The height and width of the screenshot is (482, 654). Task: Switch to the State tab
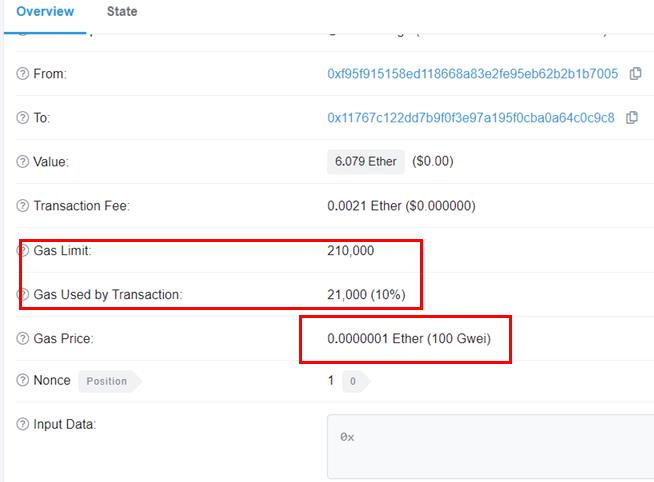click(122, 12)
